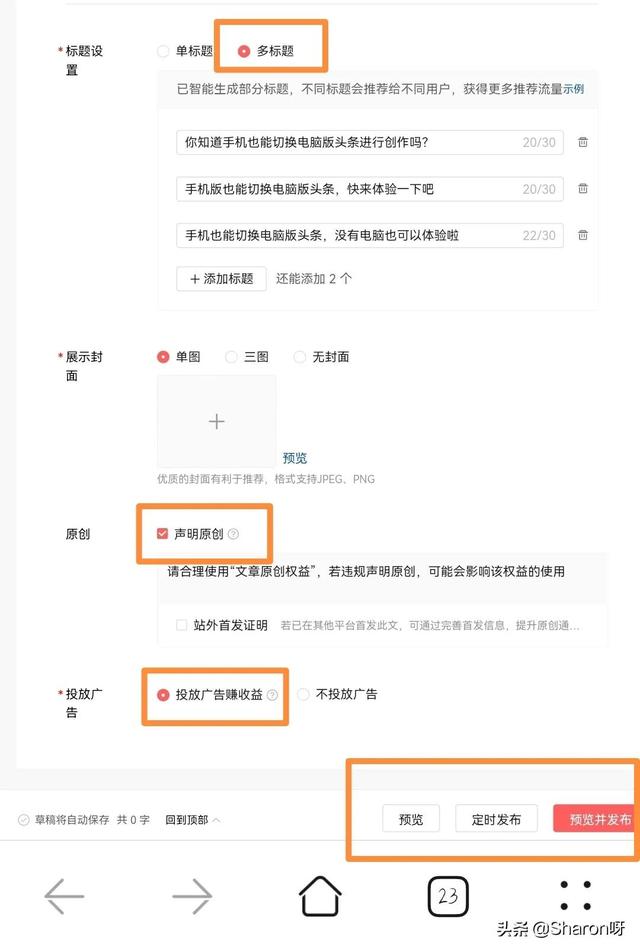Click the 展示封面 field label

click(x=84, y=366)
